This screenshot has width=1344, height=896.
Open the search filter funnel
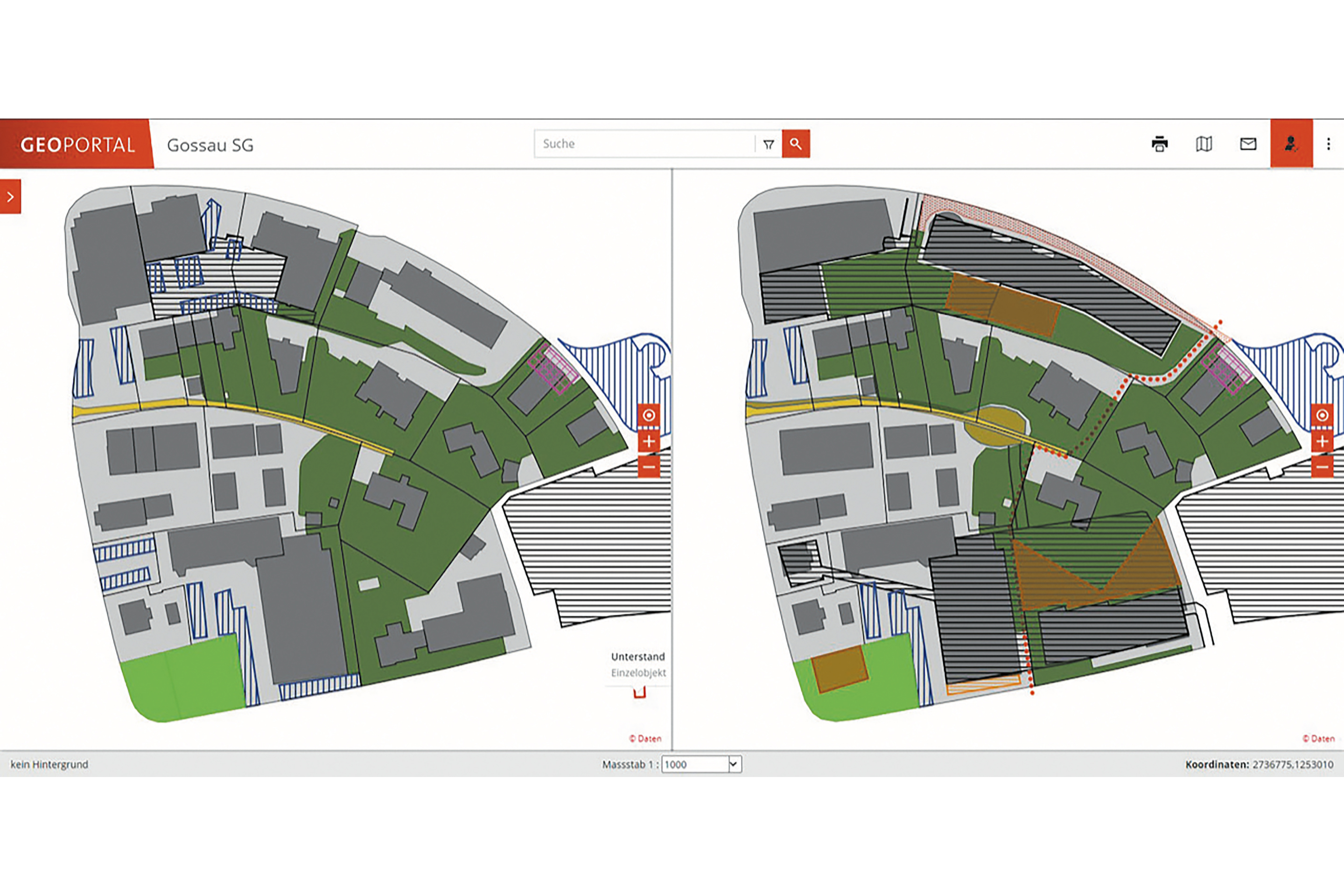coord(769,145)
